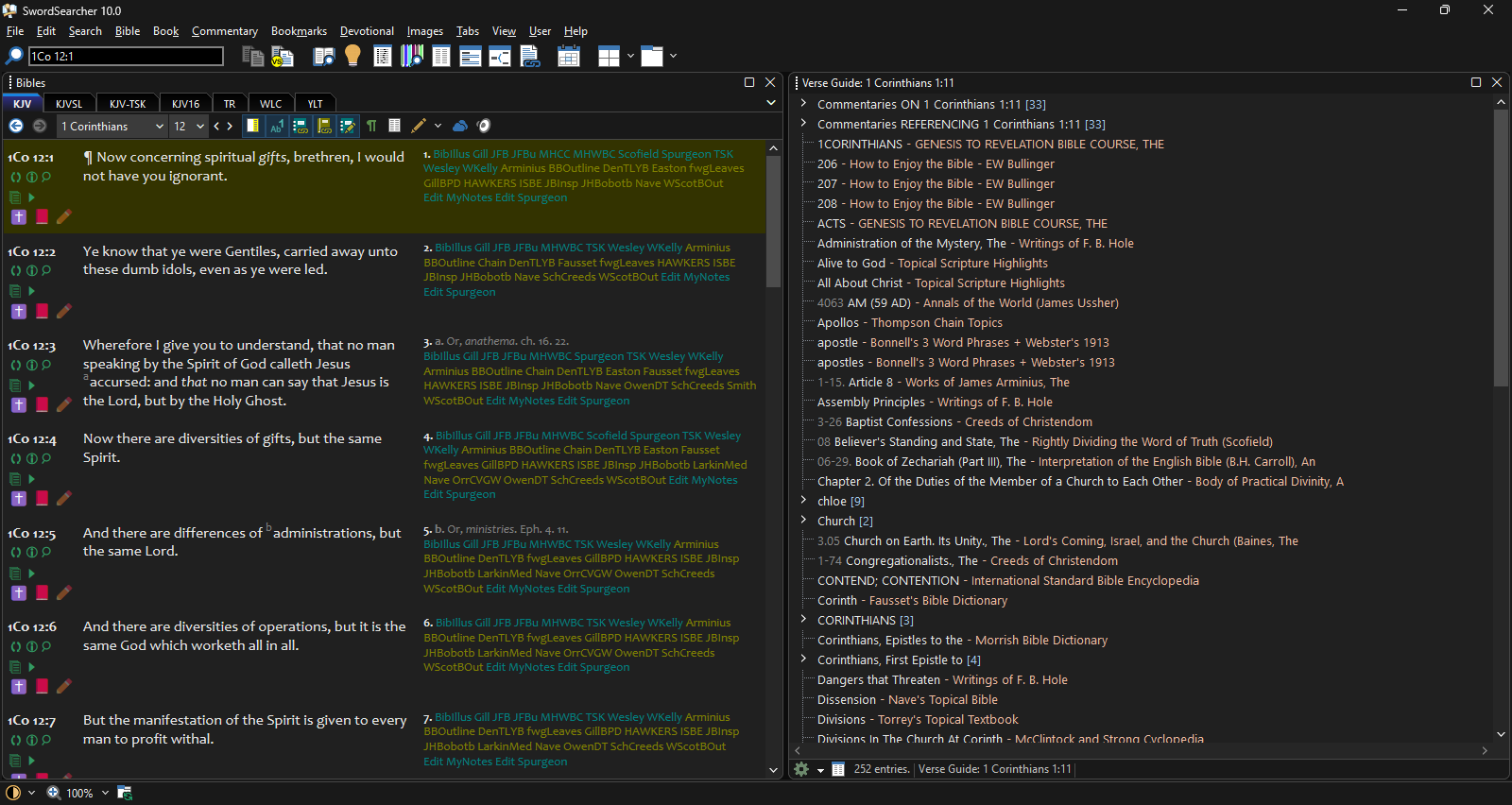Image resolution: width=1512 pixels, height=805 pixels.
Task: Click the purple cross icon for 1Co 12:1
Action: 19,217
